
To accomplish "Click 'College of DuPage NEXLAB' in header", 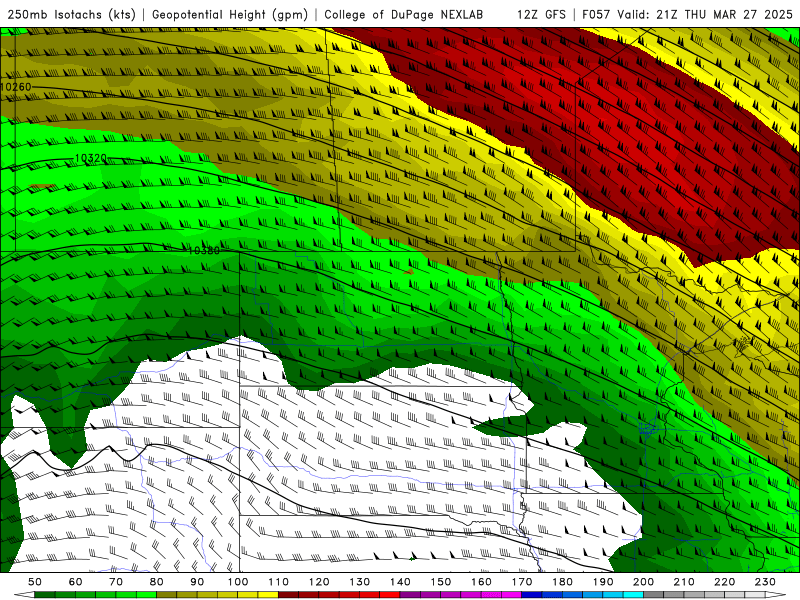I will coord(404,14).
